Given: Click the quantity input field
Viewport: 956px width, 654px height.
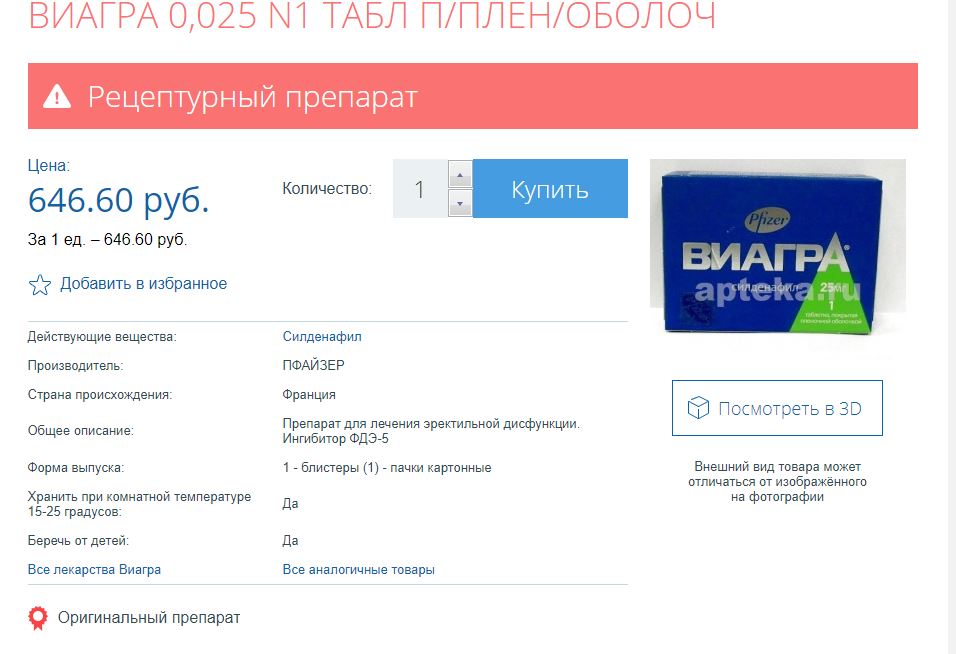Looking at the screenshot, I should (x=420, y=188).
